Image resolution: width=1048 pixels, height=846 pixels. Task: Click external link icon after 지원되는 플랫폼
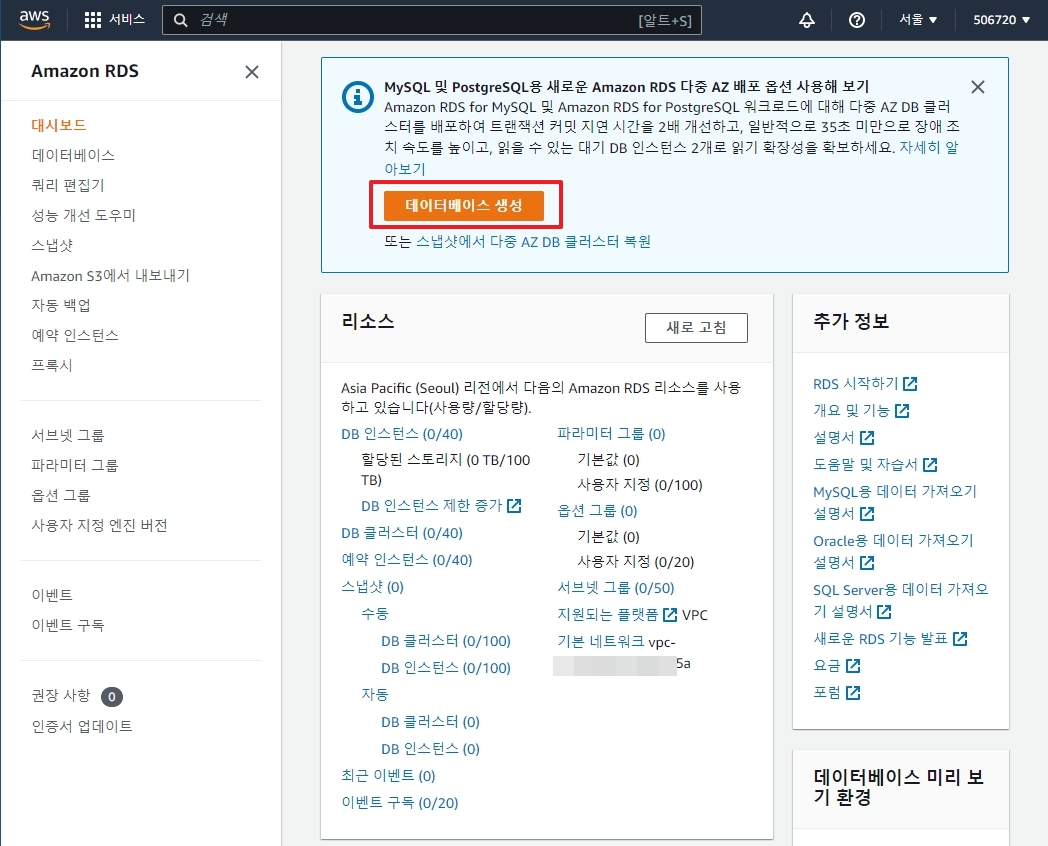[670, 615]
